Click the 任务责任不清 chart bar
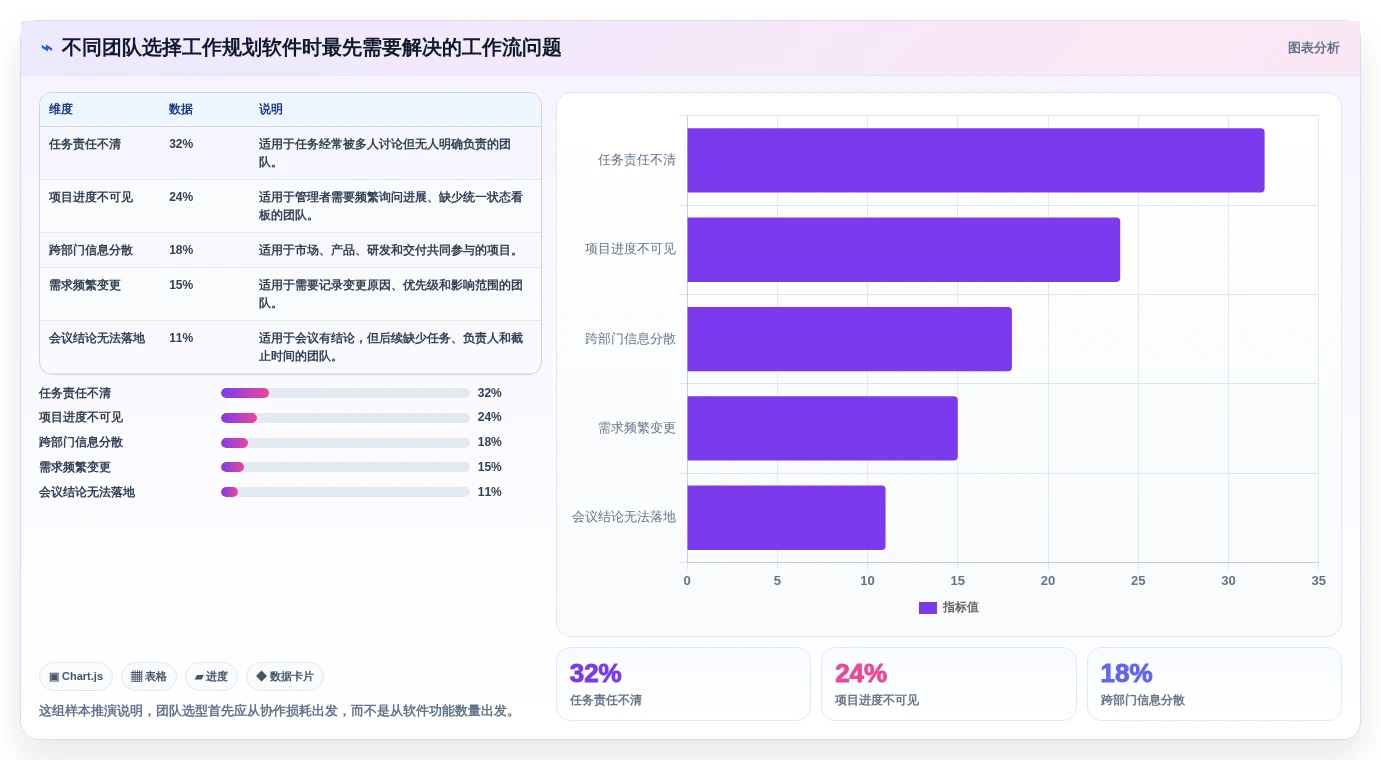The height and width of the screenshot is (760, 1381). point(975,160)
